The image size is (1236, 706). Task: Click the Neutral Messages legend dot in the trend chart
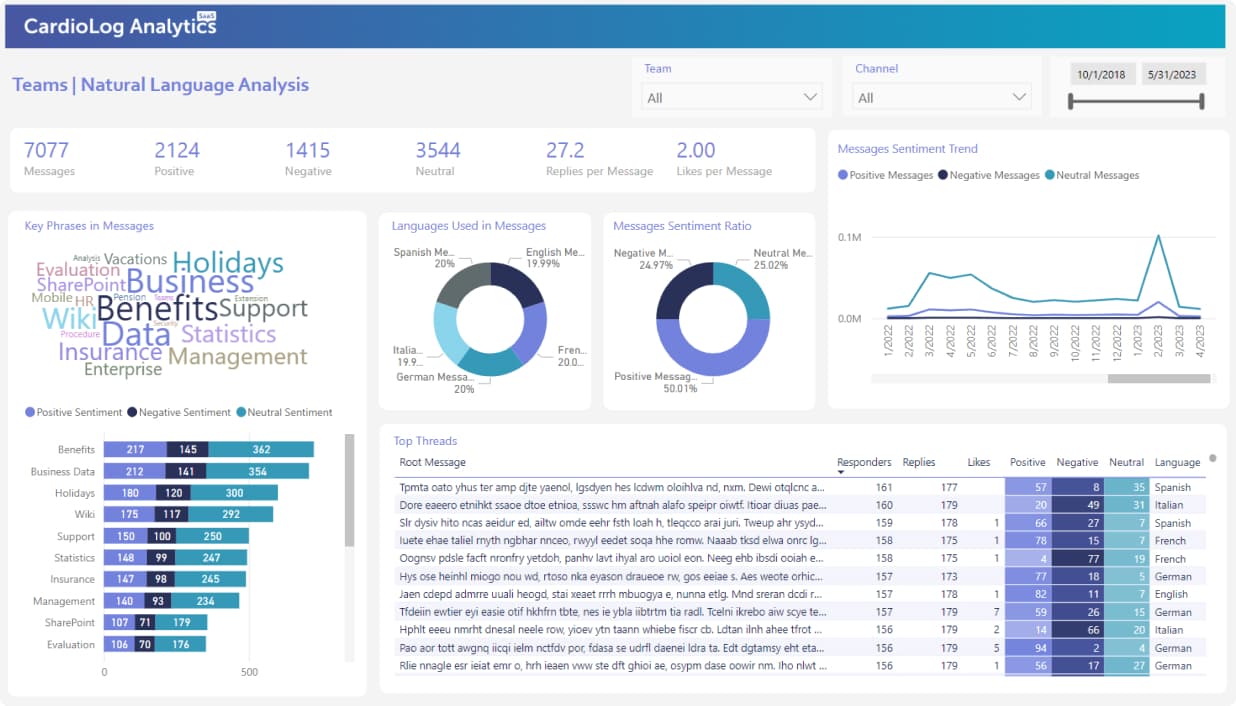1049,175
